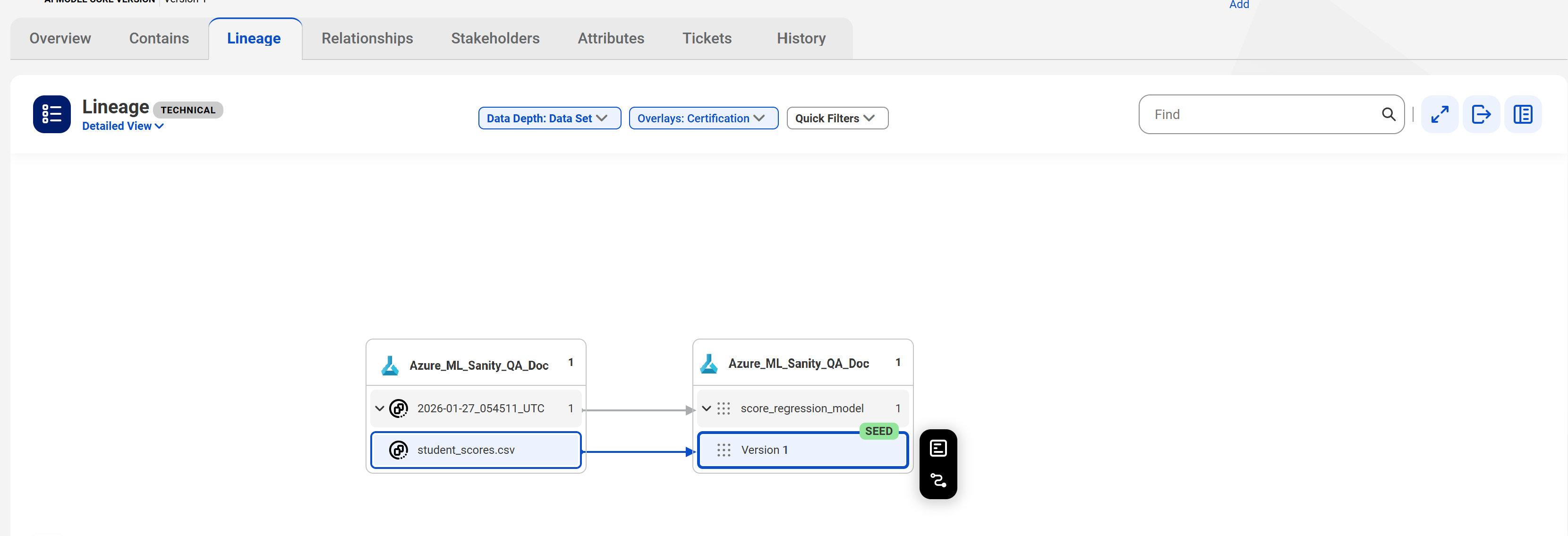The height and width of the screenshot is (536, 1568).
Task: Collapse the score_regression_model node
Action: coord(706,408)
